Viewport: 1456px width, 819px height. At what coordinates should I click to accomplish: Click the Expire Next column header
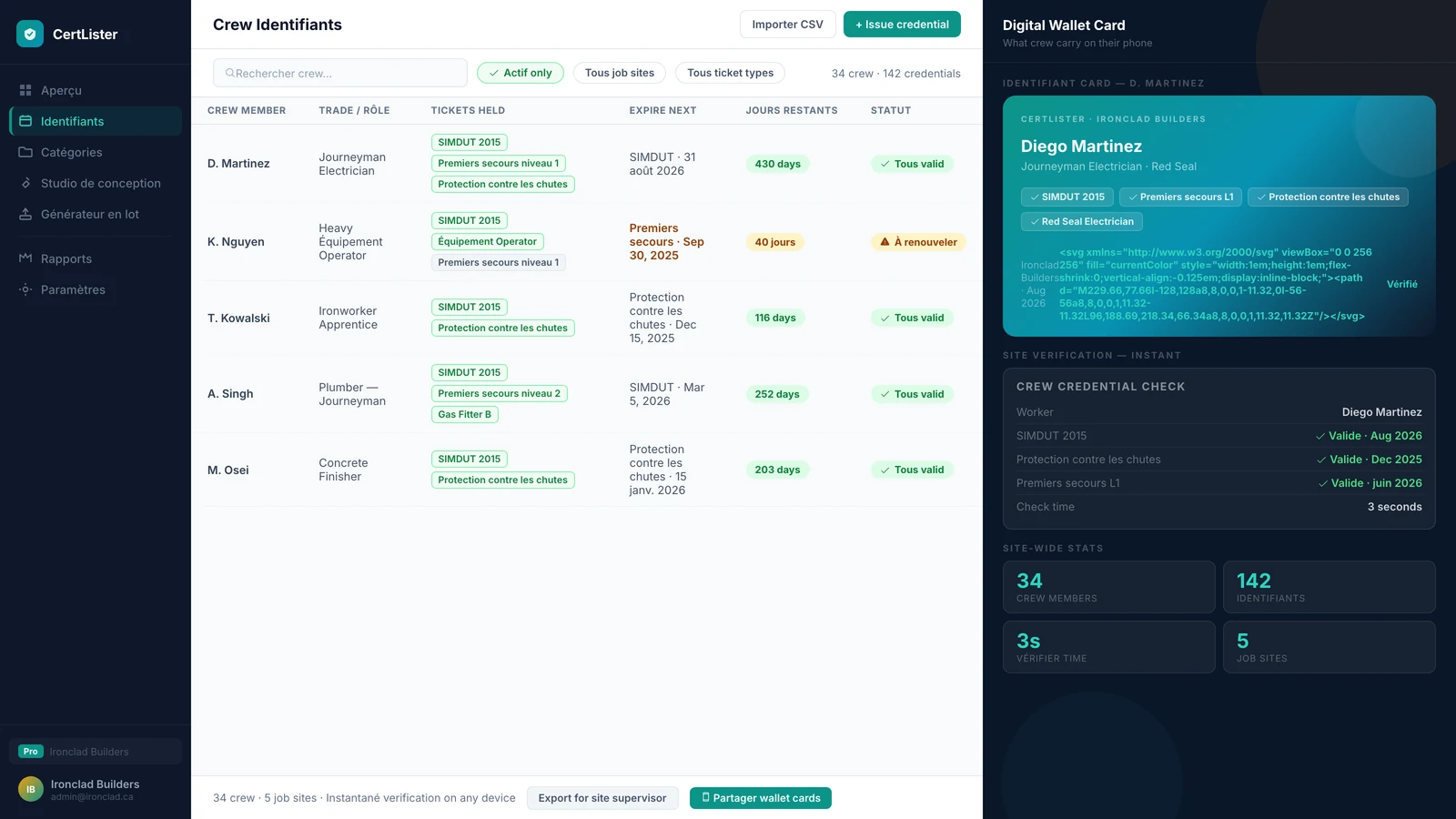(x=662, y=110)
